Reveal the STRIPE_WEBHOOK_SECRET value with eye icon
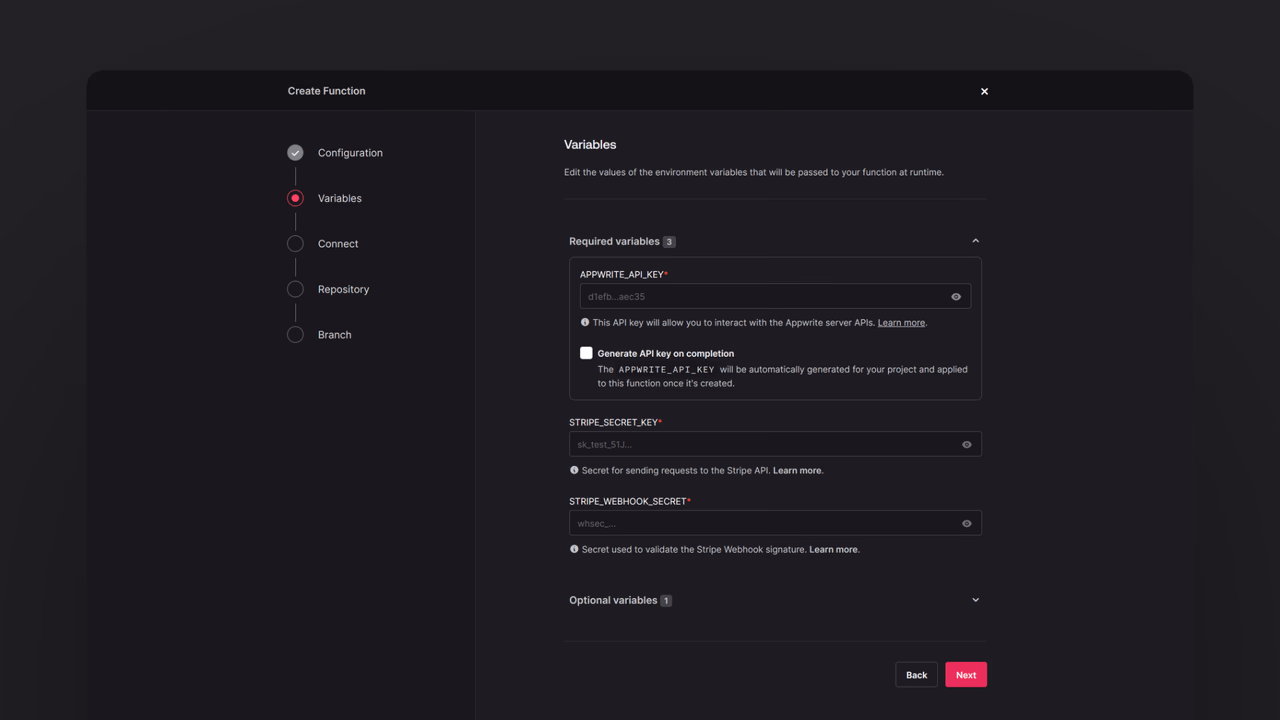This screenshot has width=1280, height=720. (x=967, y=524)
